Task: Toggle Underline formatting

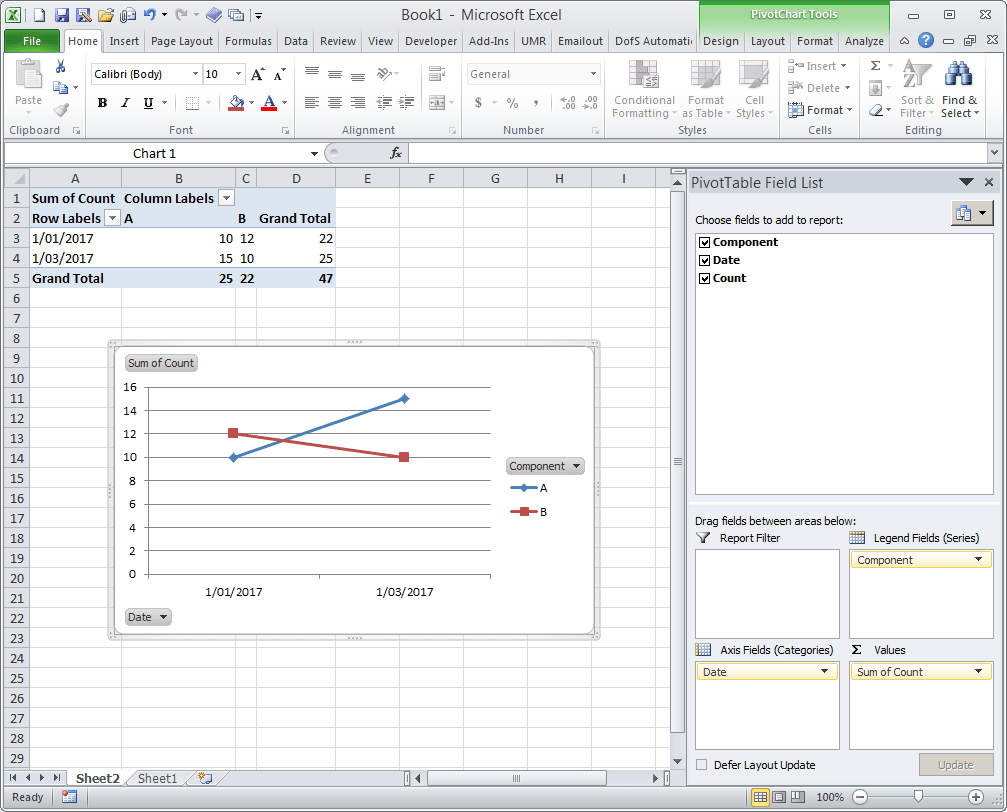Action: coord(148,103)
